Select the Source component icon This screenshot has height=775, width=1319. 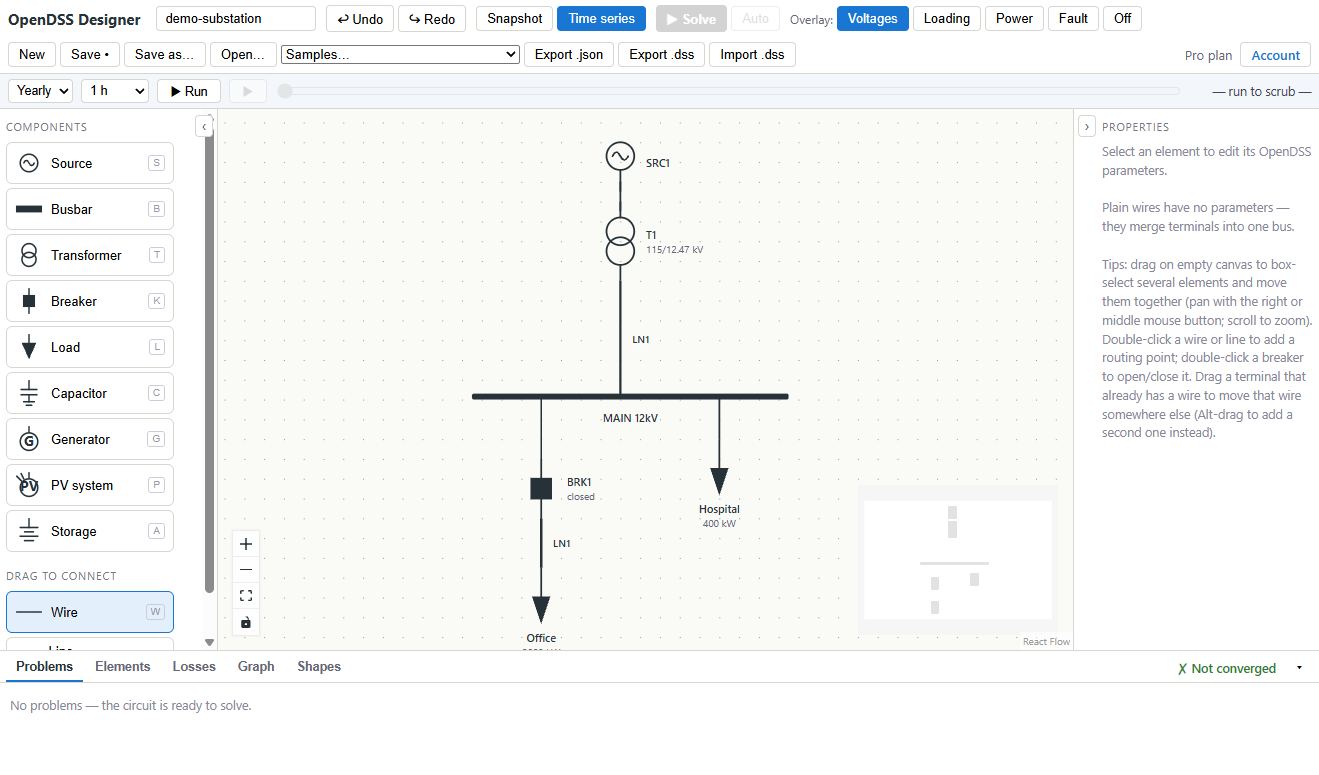tap(29, 163)
